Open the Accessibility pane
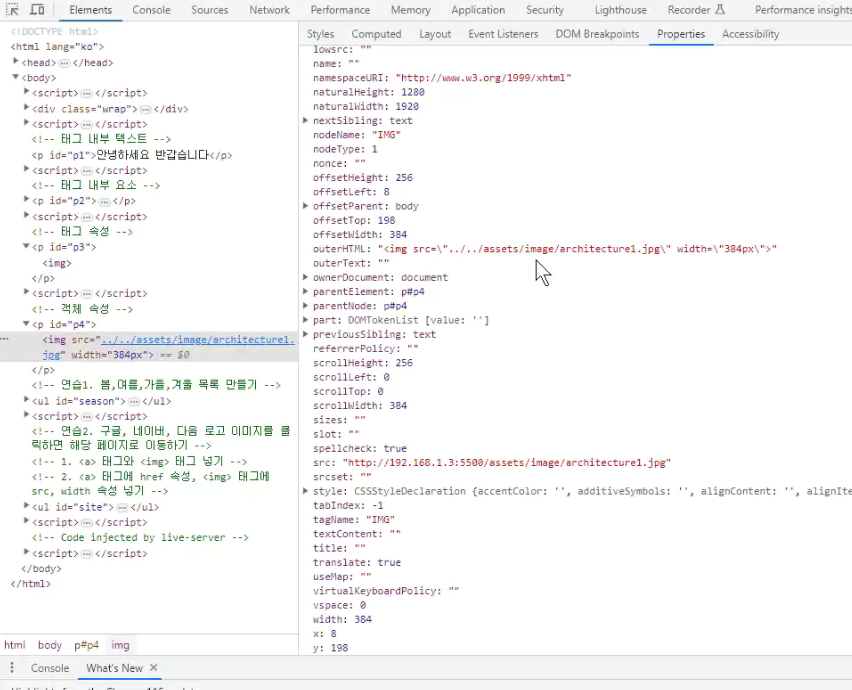852x690 pixels. click(750, 34)
